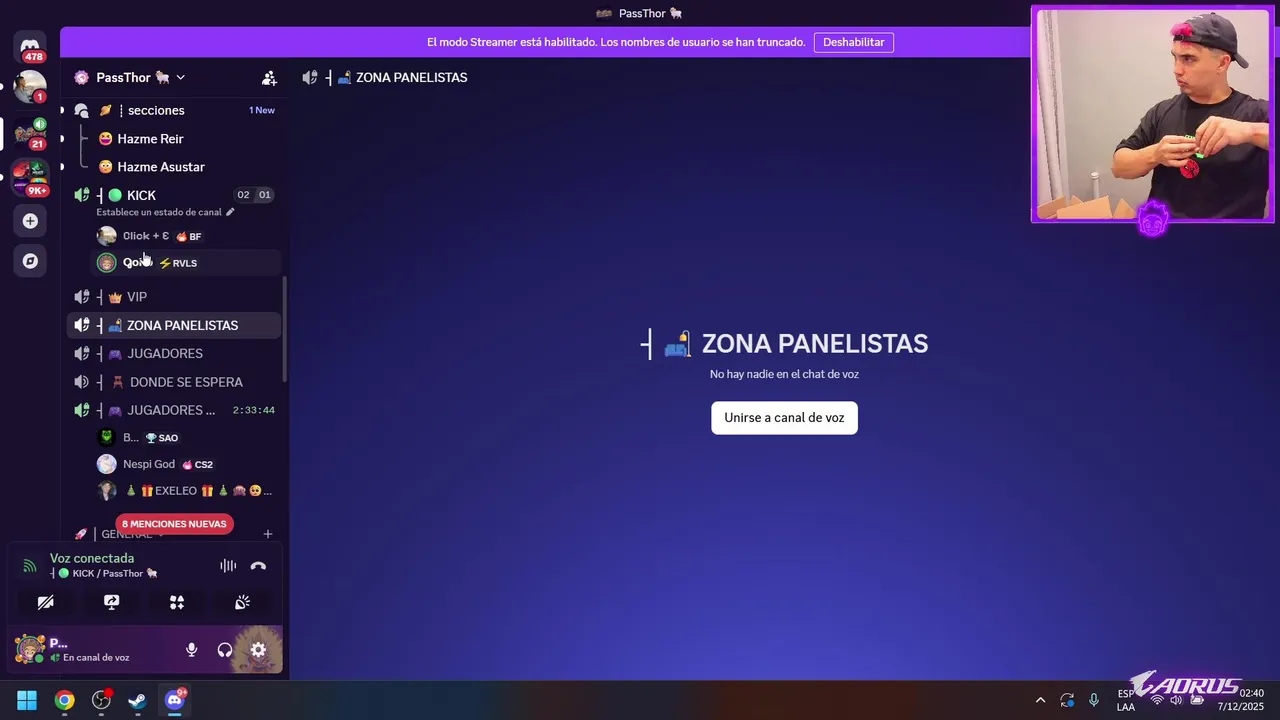
Task: Select ZONA PANELISTAS in the channel list
Action: click(174, 325)
